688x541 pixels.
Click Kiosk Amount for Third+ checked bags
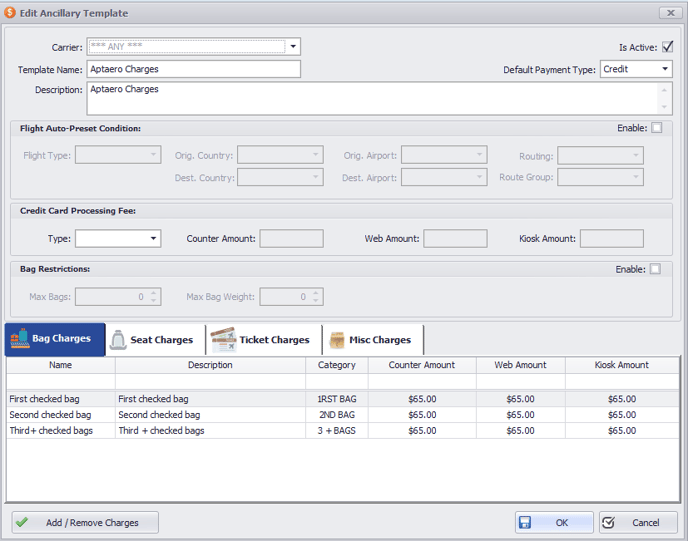pos(622,430)
